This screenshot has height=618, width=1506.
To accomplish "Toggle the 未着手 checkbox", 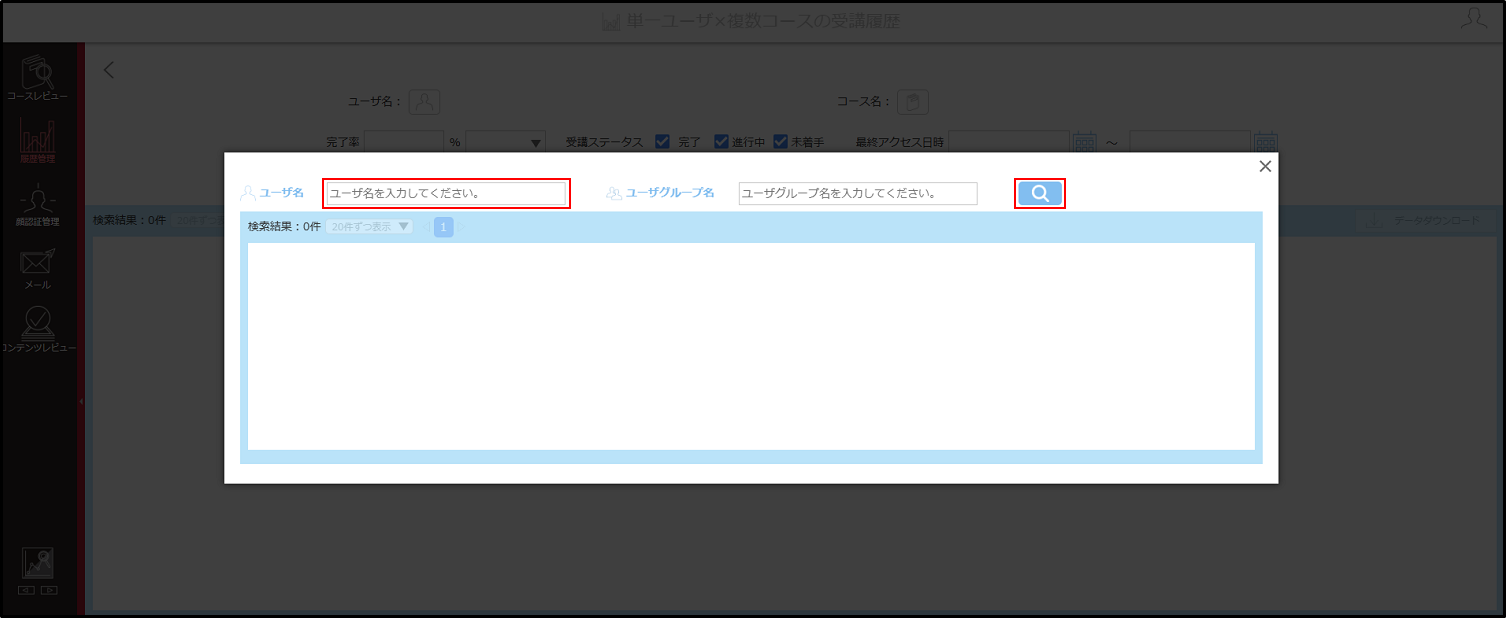I will tap(781, 142).
